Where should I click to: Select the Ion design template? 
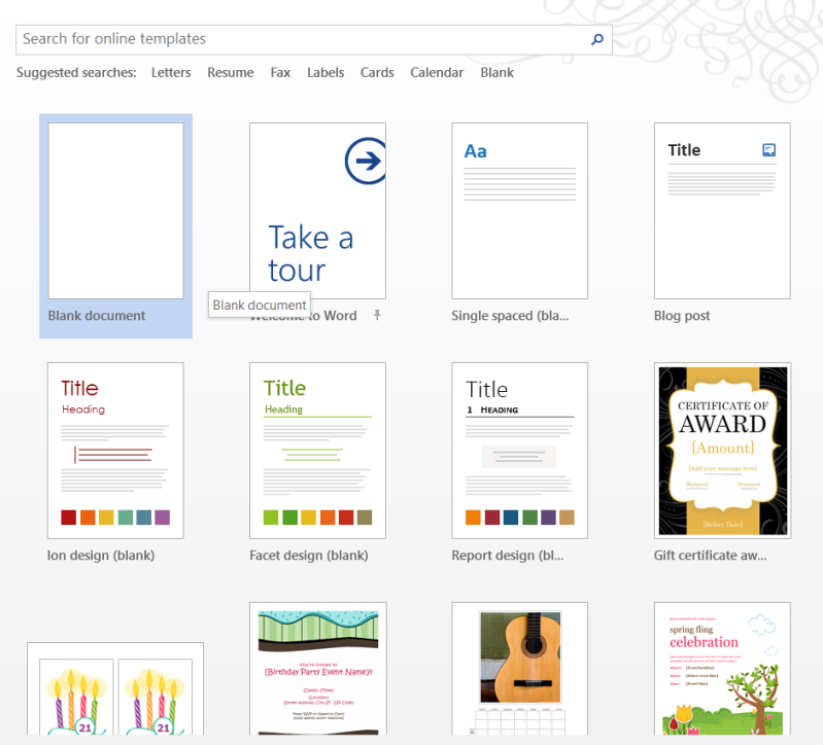tap(116, 450)
